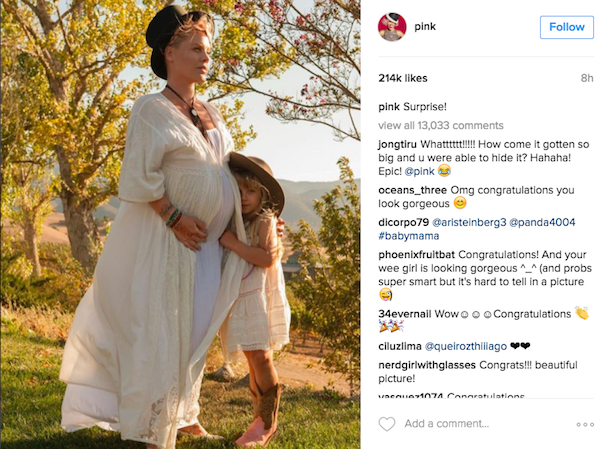Image resolution: width=612 pixels, height=449 pixels.
Task: Open the @panda4004 mention
Action: click(x=542, y=223)
